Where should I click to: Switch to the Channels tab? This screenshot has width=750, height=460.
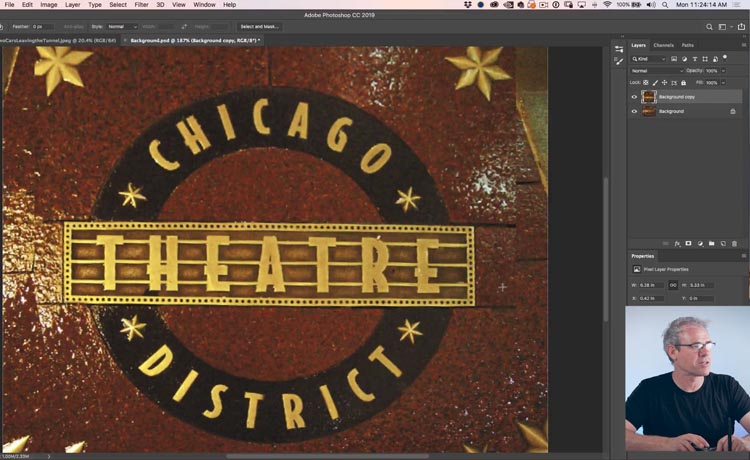click(x=664, y=45)
